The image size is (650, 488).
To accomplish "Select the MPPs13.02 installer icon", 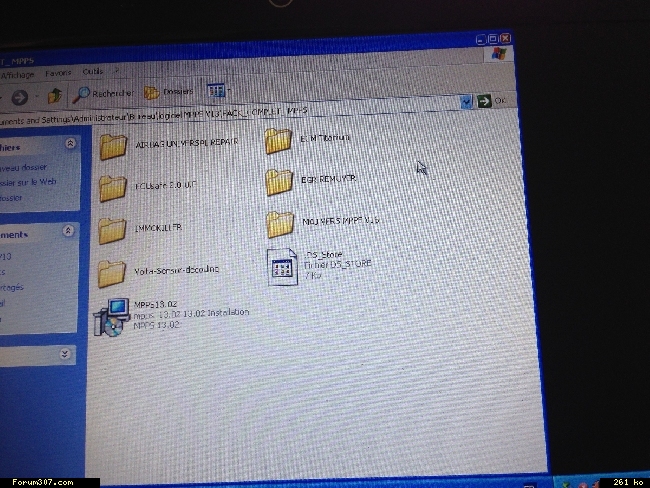I will (112, 317).
